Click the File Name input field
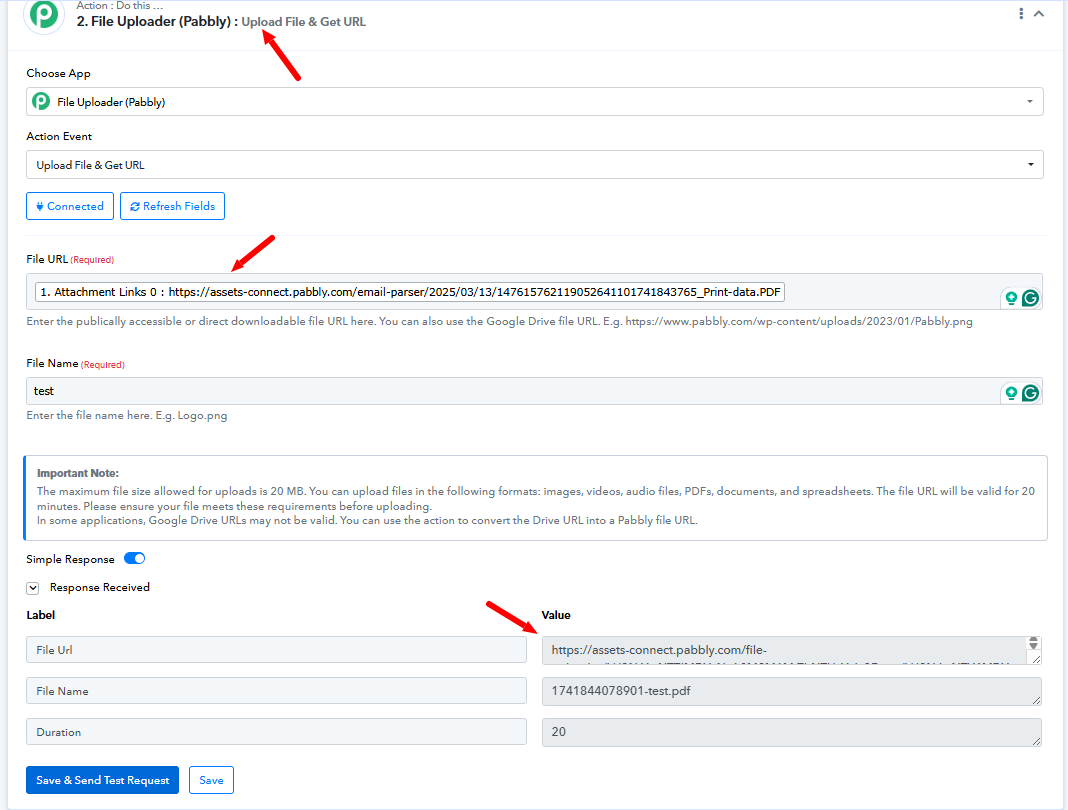 [x=535, y=391]
